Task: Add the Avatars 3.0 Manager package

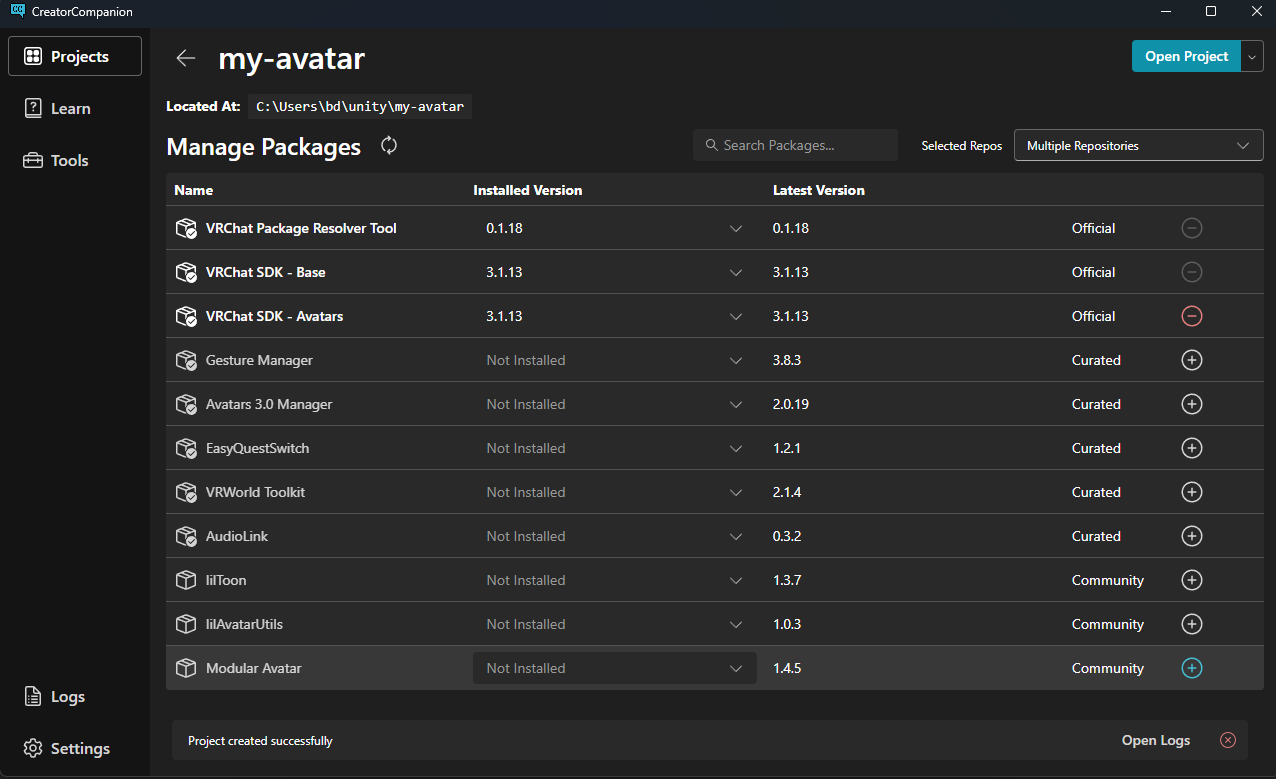Action: pyautogui.click(x=1191, y=404)
